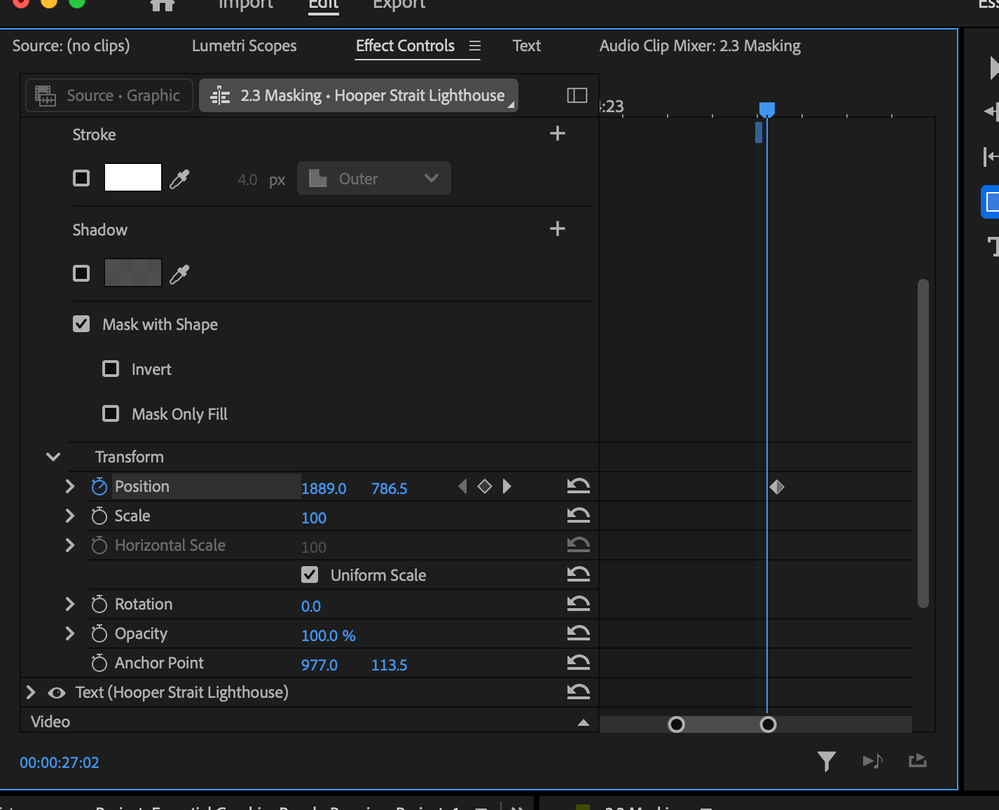
Task: Open Audio Clip Mixer: 2.3 Masking tab
Action: [x=700, y=46]
